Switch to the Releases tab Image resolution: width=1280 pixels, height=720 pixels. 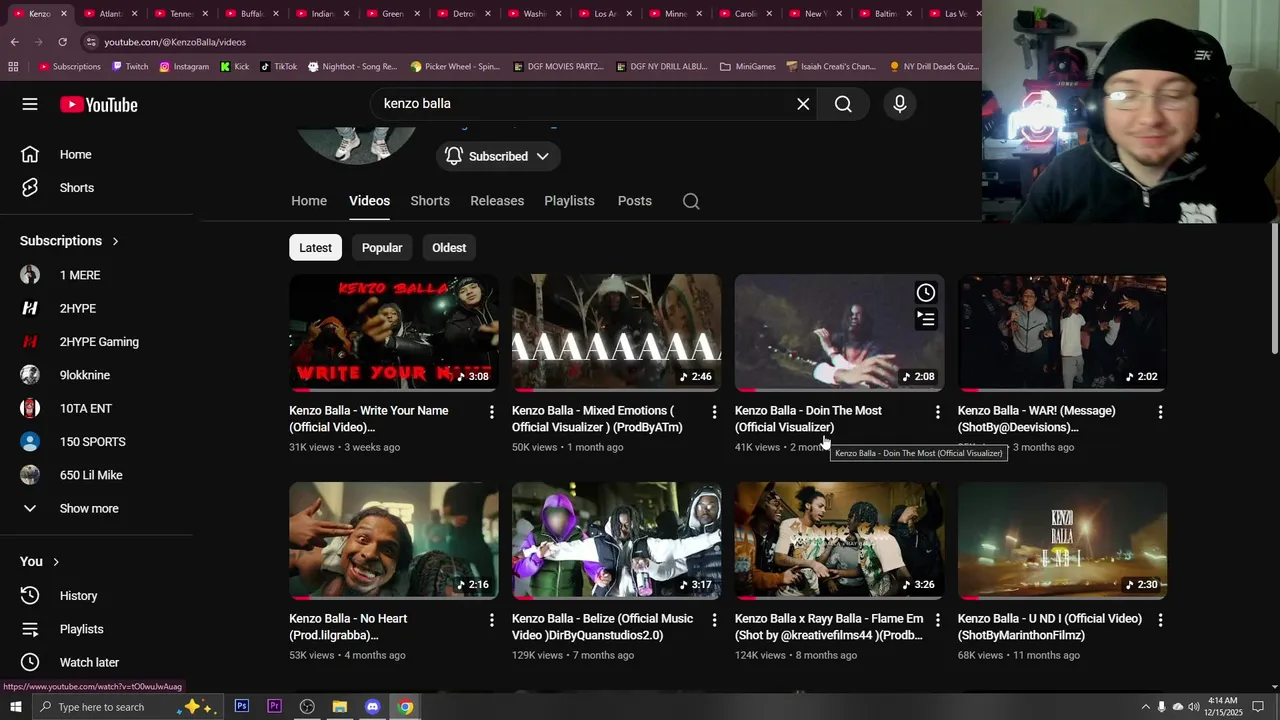(497, 201)
